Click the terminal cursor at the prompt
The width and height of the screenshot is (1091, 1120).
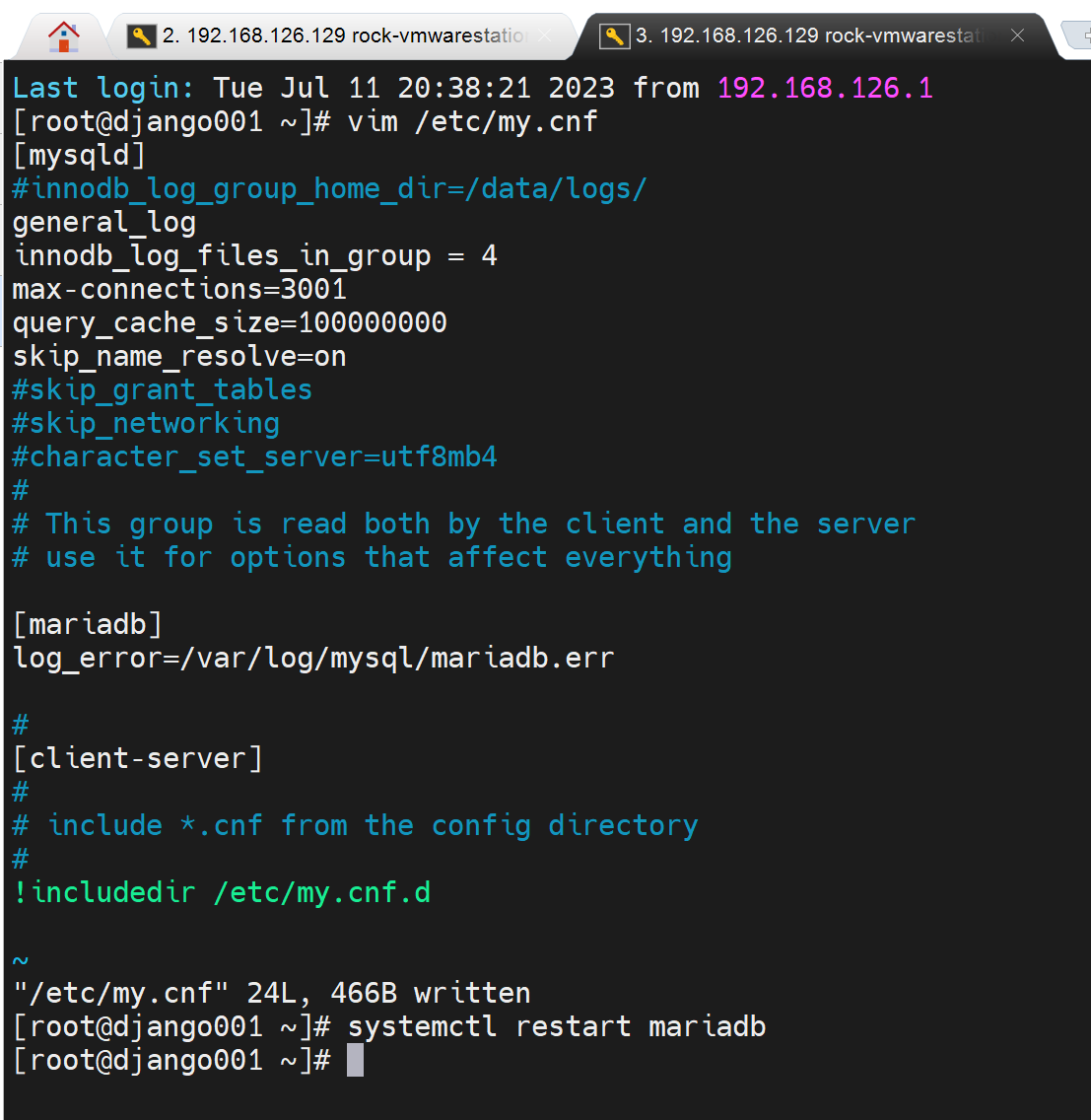(356, 1061)
